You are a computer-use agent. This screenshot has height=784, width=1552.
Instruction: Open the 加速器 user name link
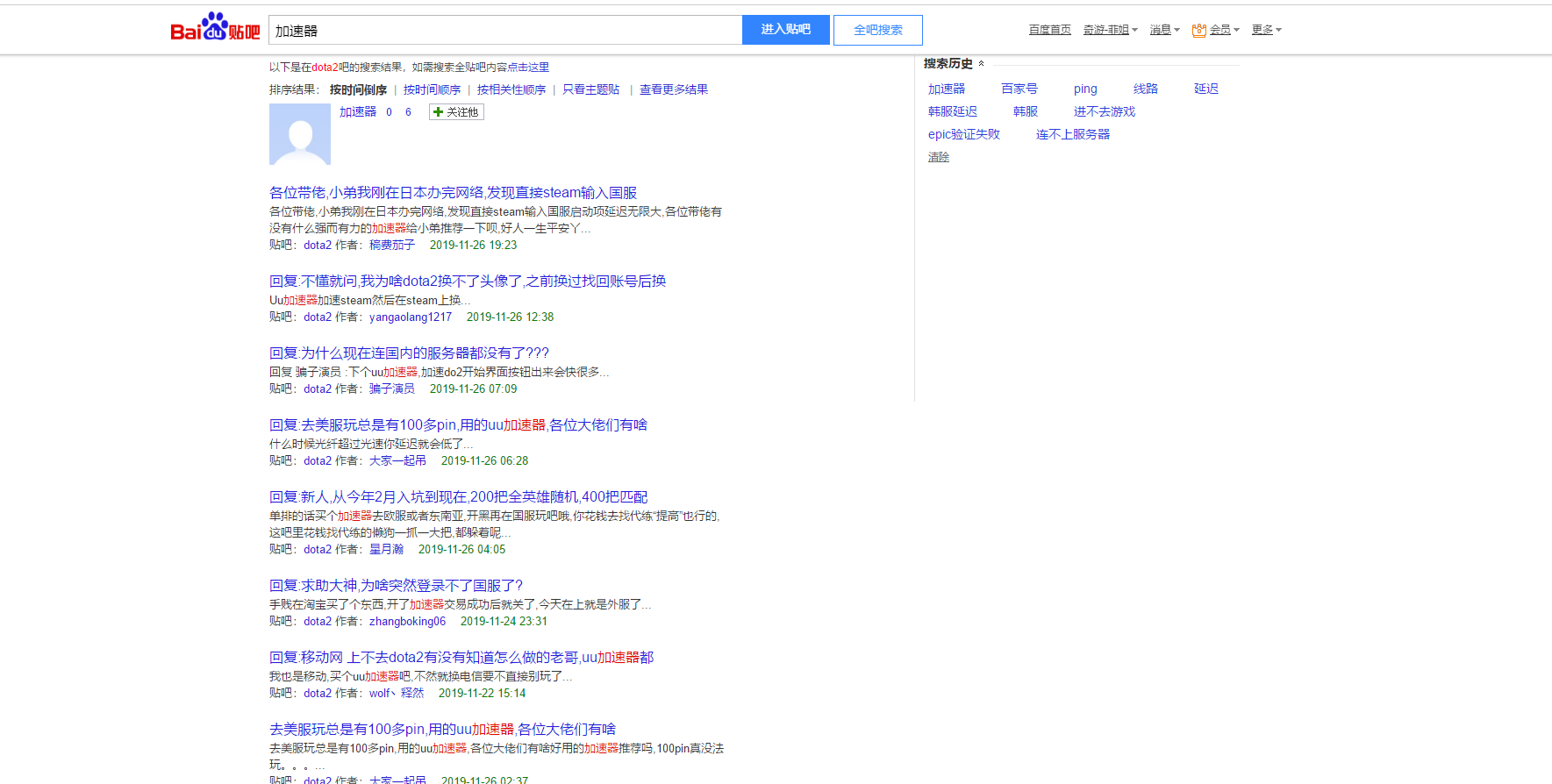(358, 111)
